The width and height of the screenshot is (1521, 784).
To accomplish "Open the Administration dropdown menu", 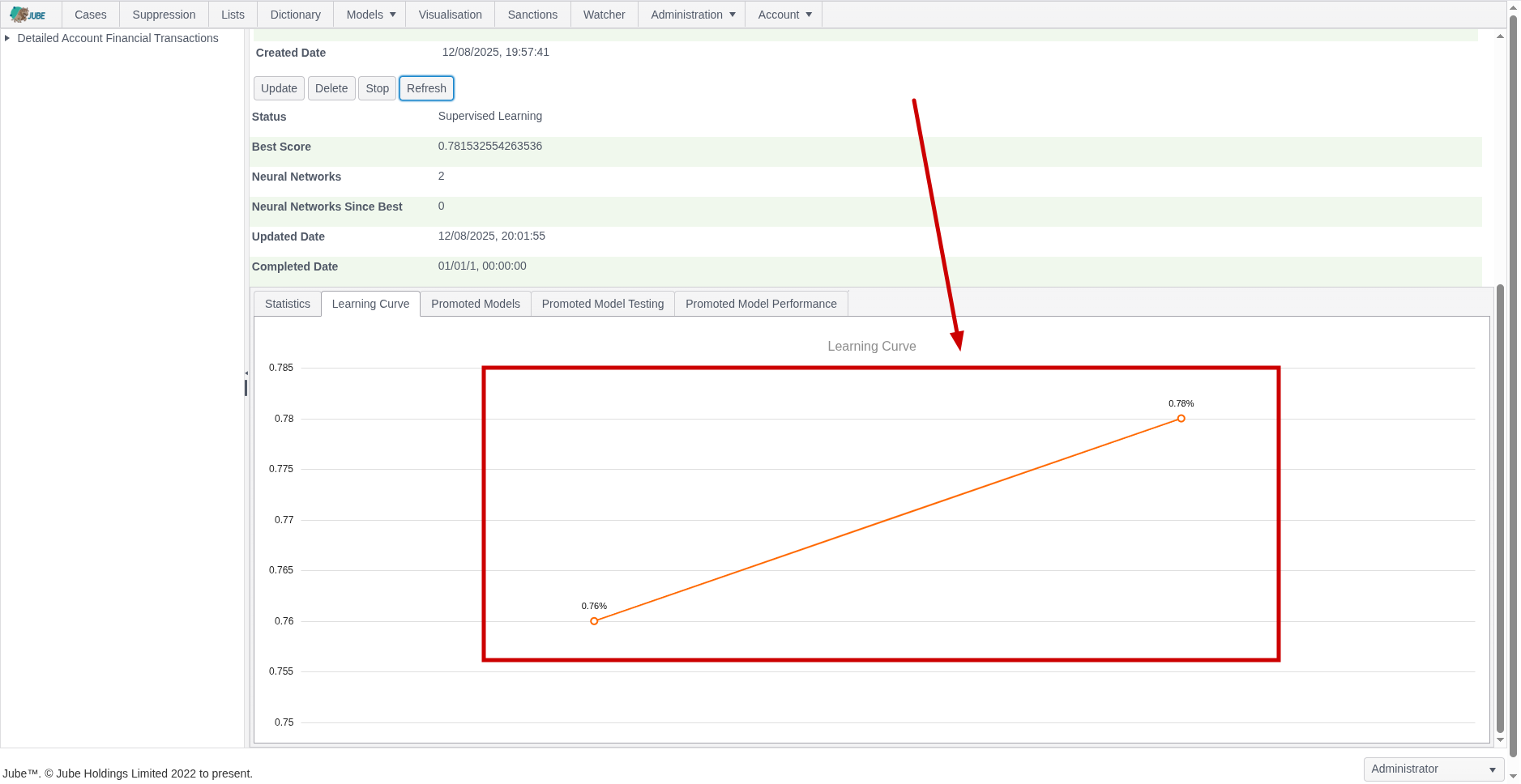I will [x=693, y=15].
